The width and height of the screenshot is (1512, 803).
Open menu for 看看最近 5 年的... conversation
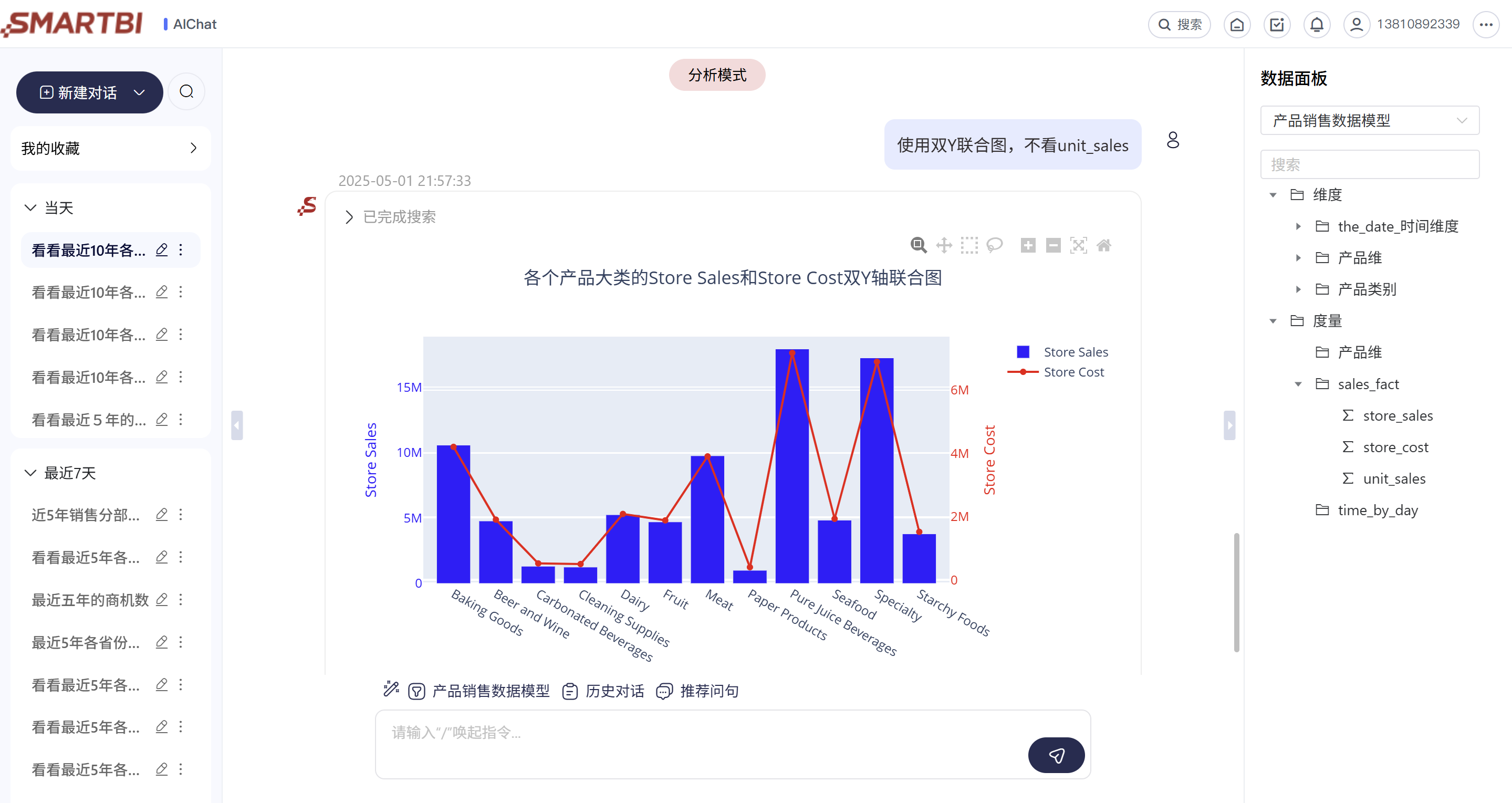(181, 419)
